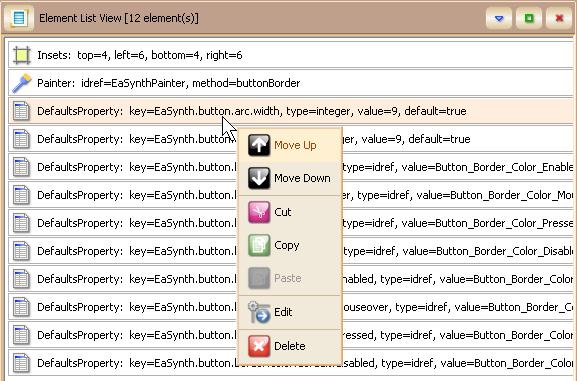Viewport: 577px width, 381px height.
Task: Click document icon of Button_Border_Color_Disabl row
Action: [21, 251]
